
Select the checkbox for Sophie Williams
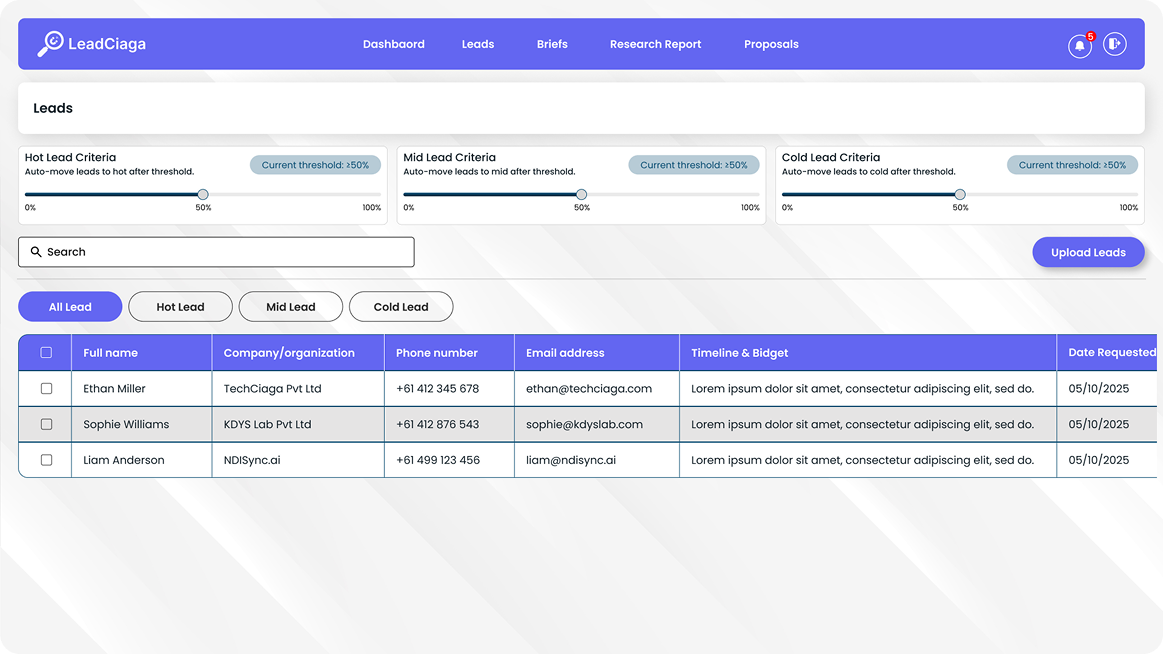44,424
